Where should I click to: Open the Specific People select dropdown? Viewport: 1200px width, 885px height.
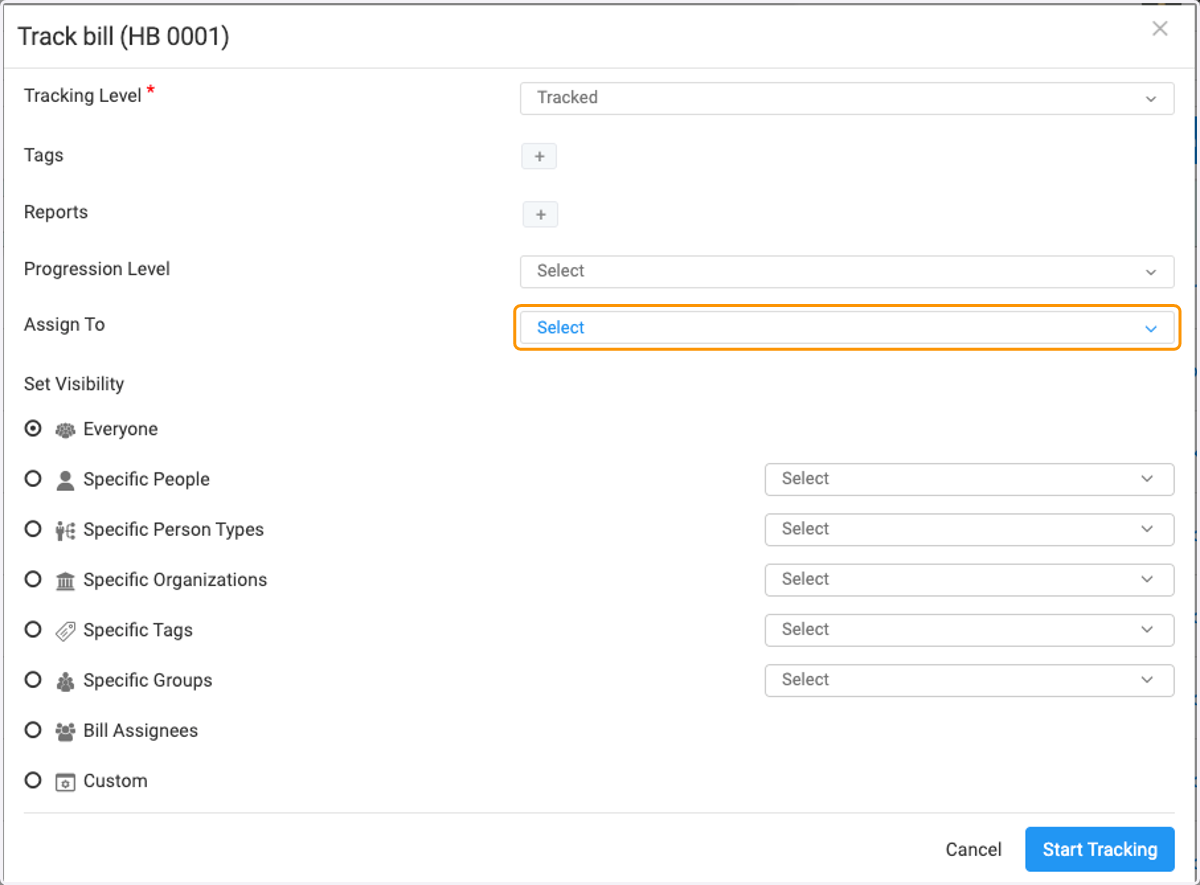[x=969, y=479]
